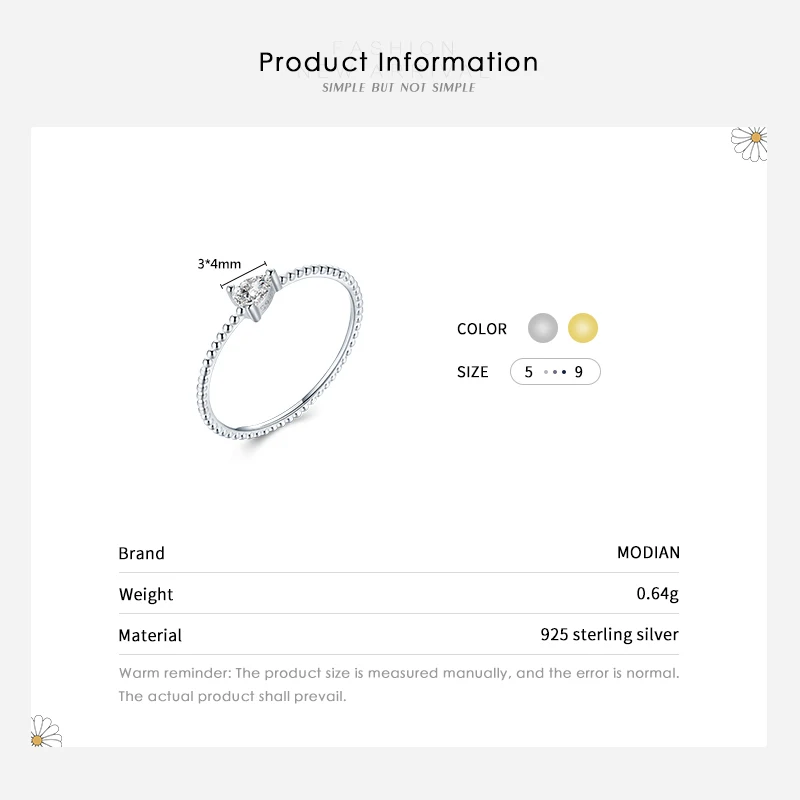Click the size 5 option

pos(528,372)
